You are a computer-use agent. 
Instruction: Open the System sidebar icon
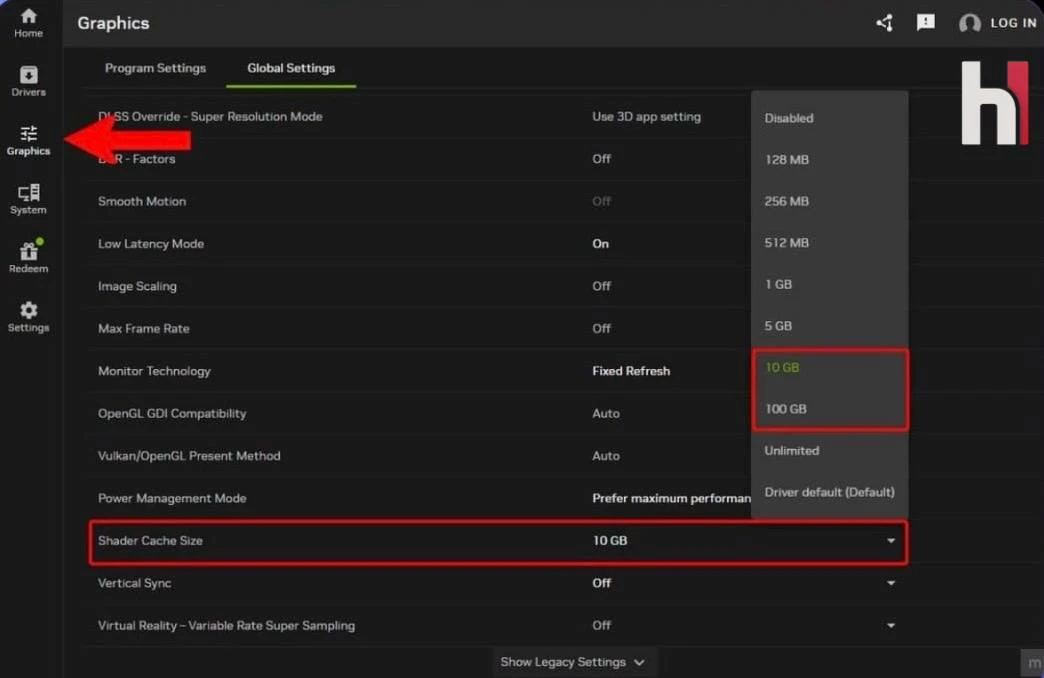point(28,199)
